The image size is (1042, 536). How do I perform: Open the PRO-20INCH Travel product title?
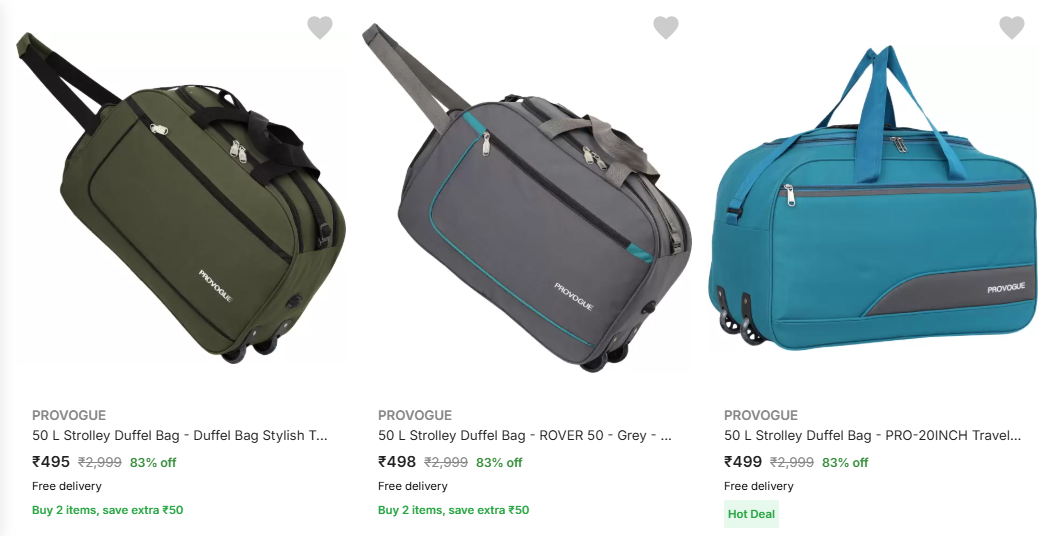(873, 436)
